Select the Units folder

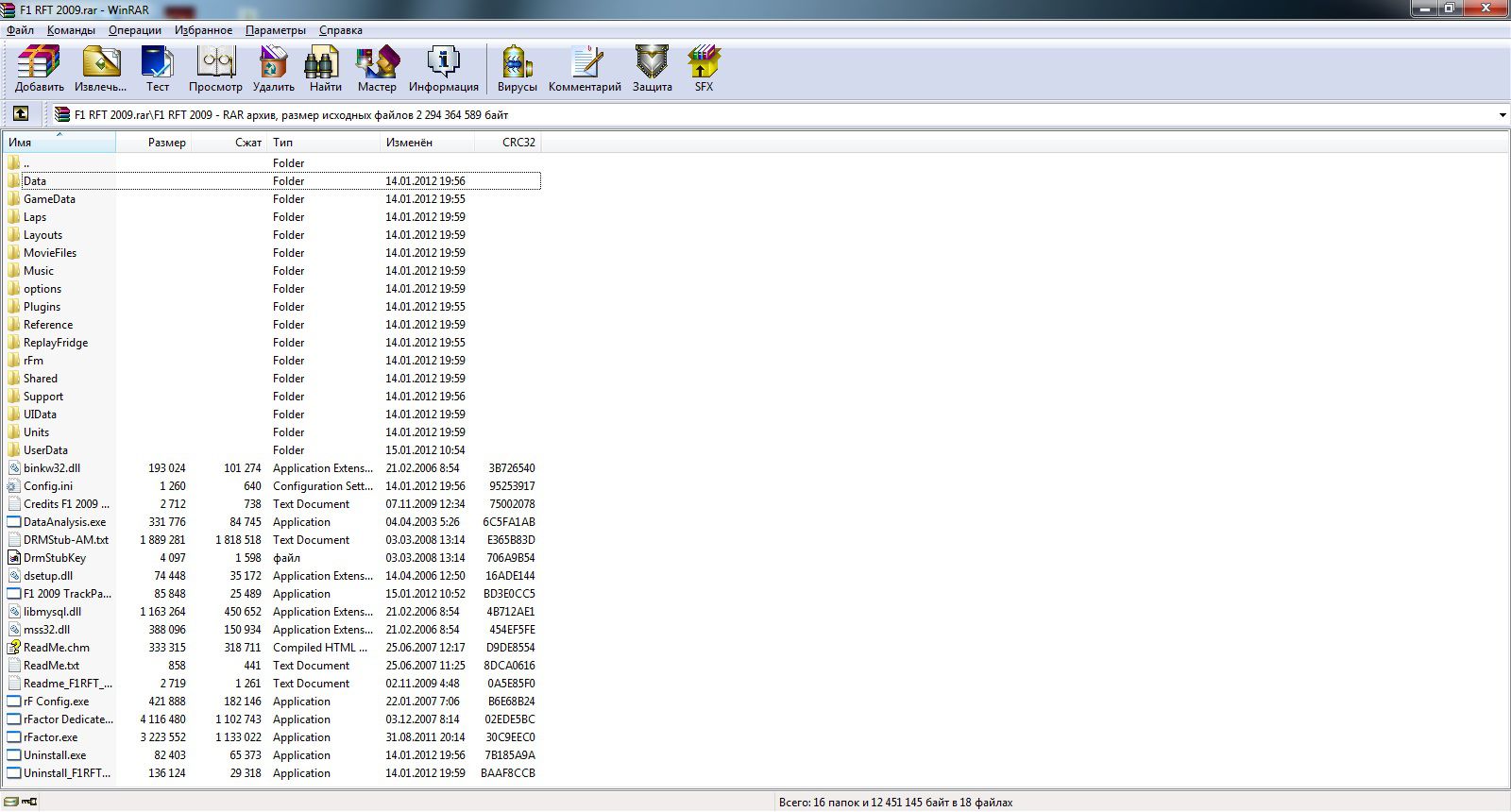(x=36, y=432)
